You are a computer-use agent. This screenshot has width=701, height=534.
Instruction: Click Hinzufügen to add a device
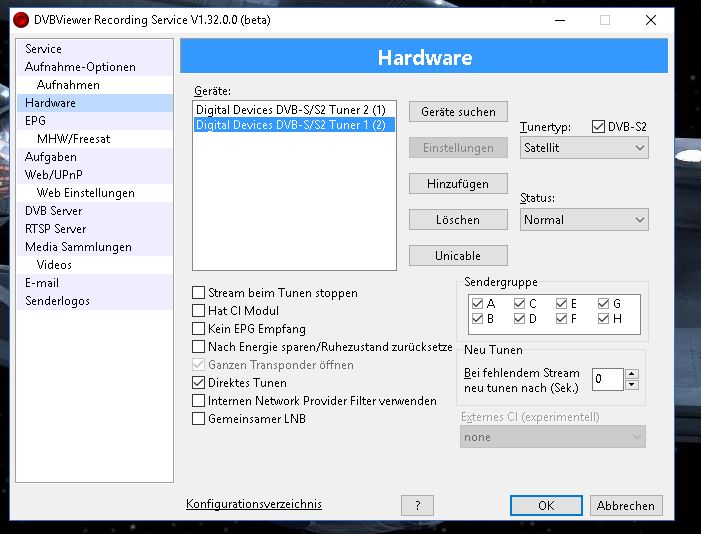click(458, 184)
